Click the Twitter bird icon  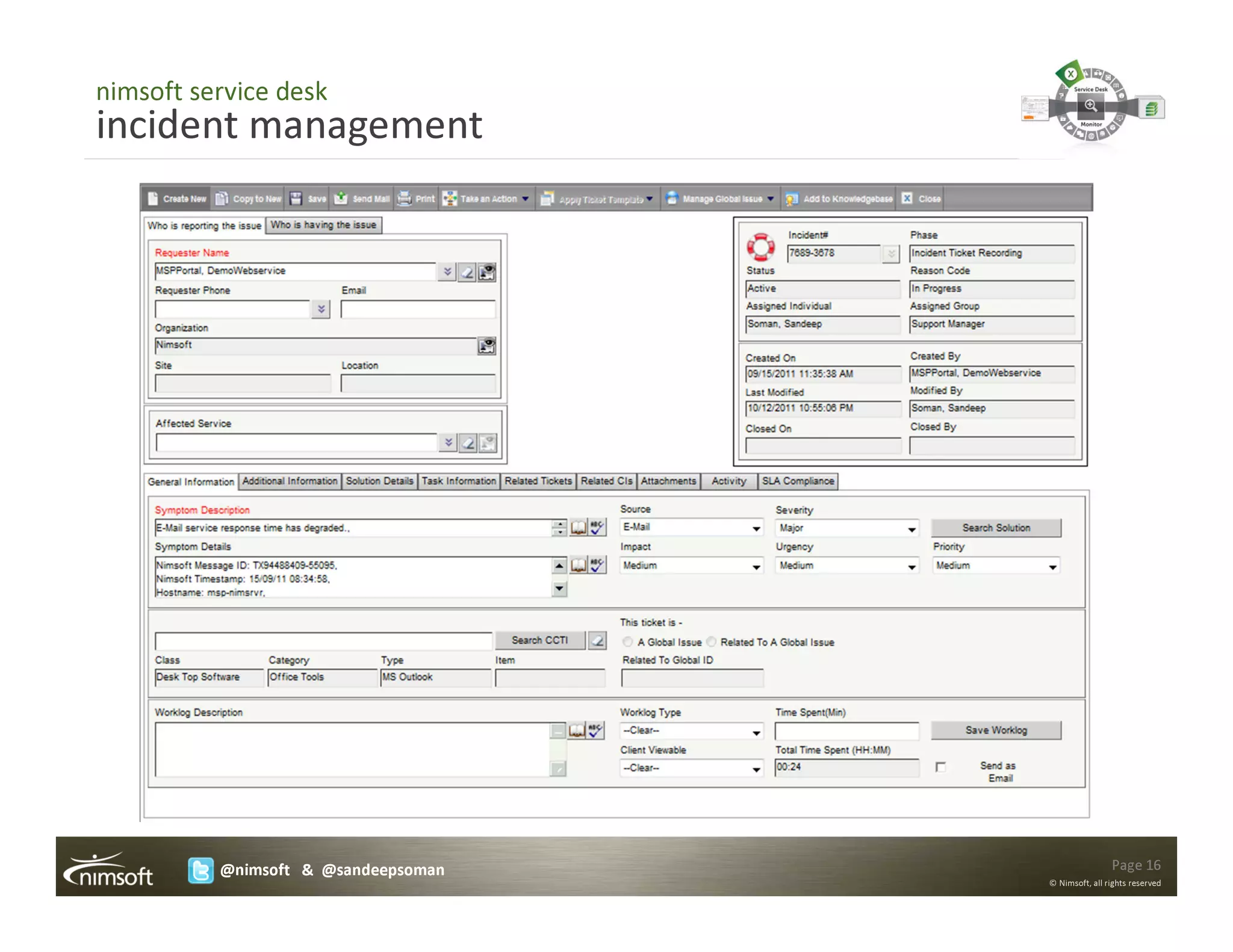[x=200, y=870]
